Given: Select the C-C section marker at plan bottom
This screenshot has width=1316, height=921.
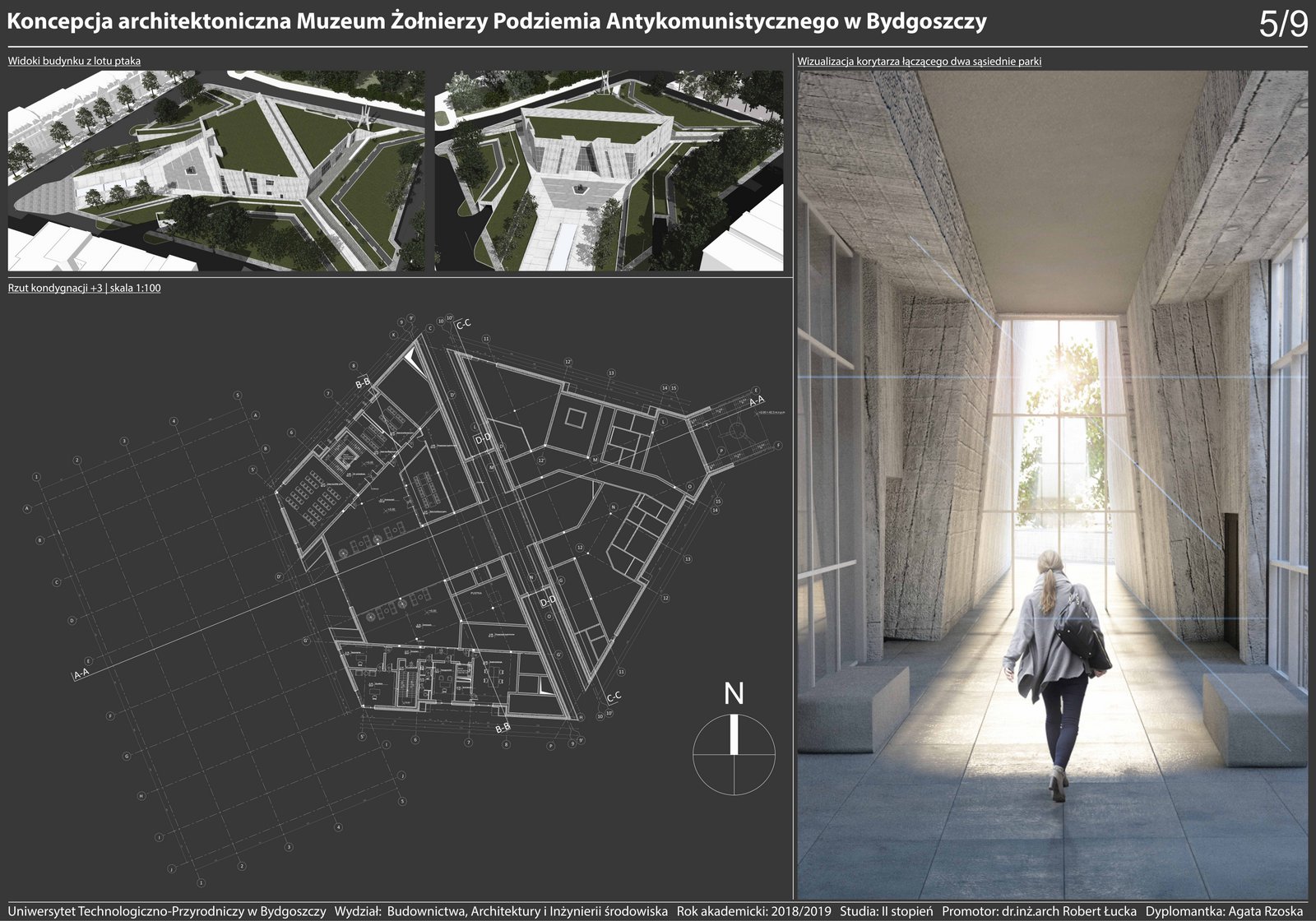Looking at the screenshot, I should (x=614, y=697).
